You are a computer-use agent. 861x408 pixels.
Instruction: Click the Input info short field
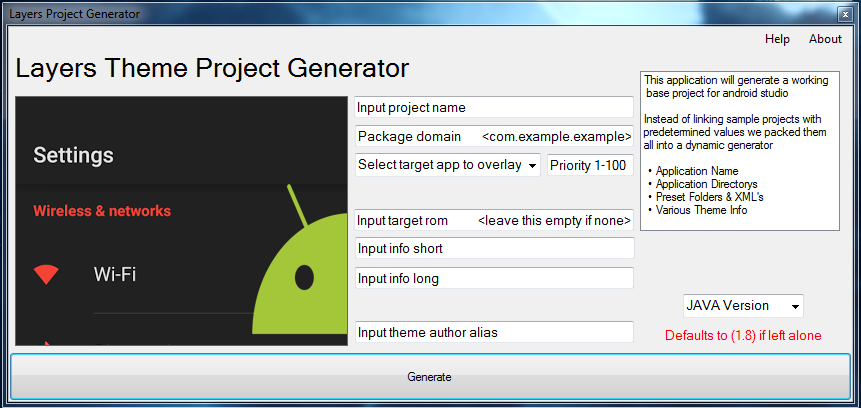(x=494, y=248)
